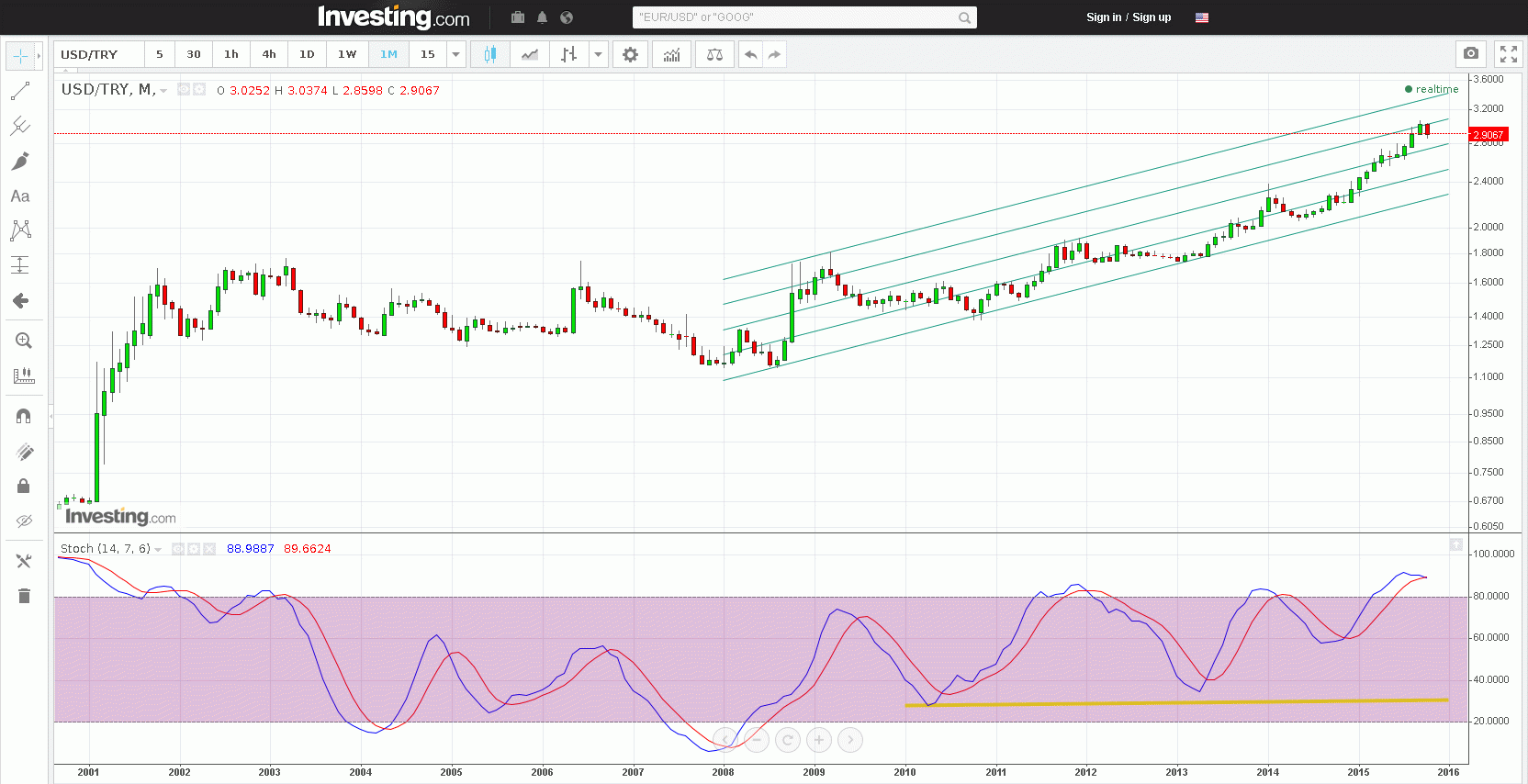
Task: Open the drawing properties tools icon
Action: tap(24, 561)
